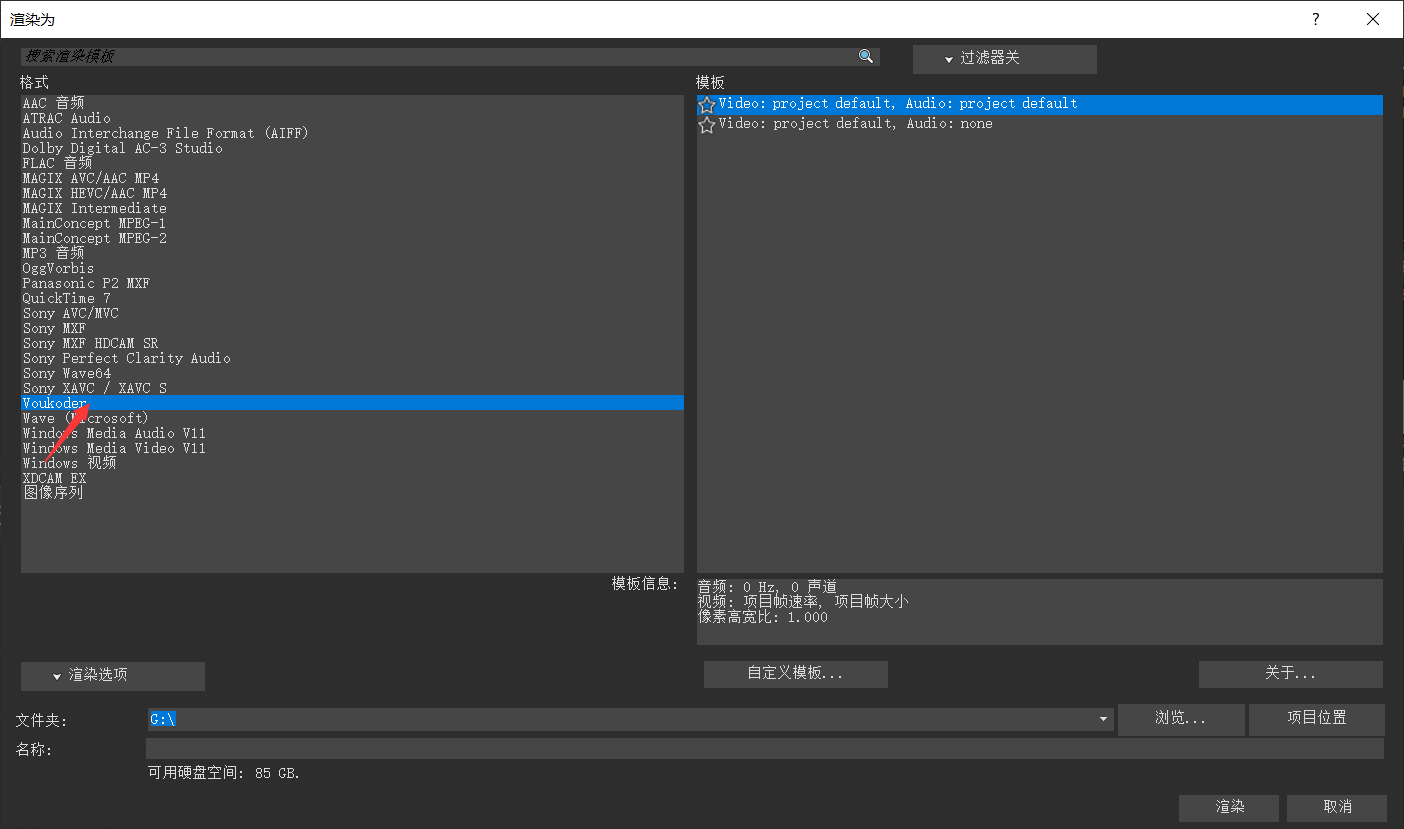
Task: Click the 取消 cancel button
Action: coord(1337,807)
